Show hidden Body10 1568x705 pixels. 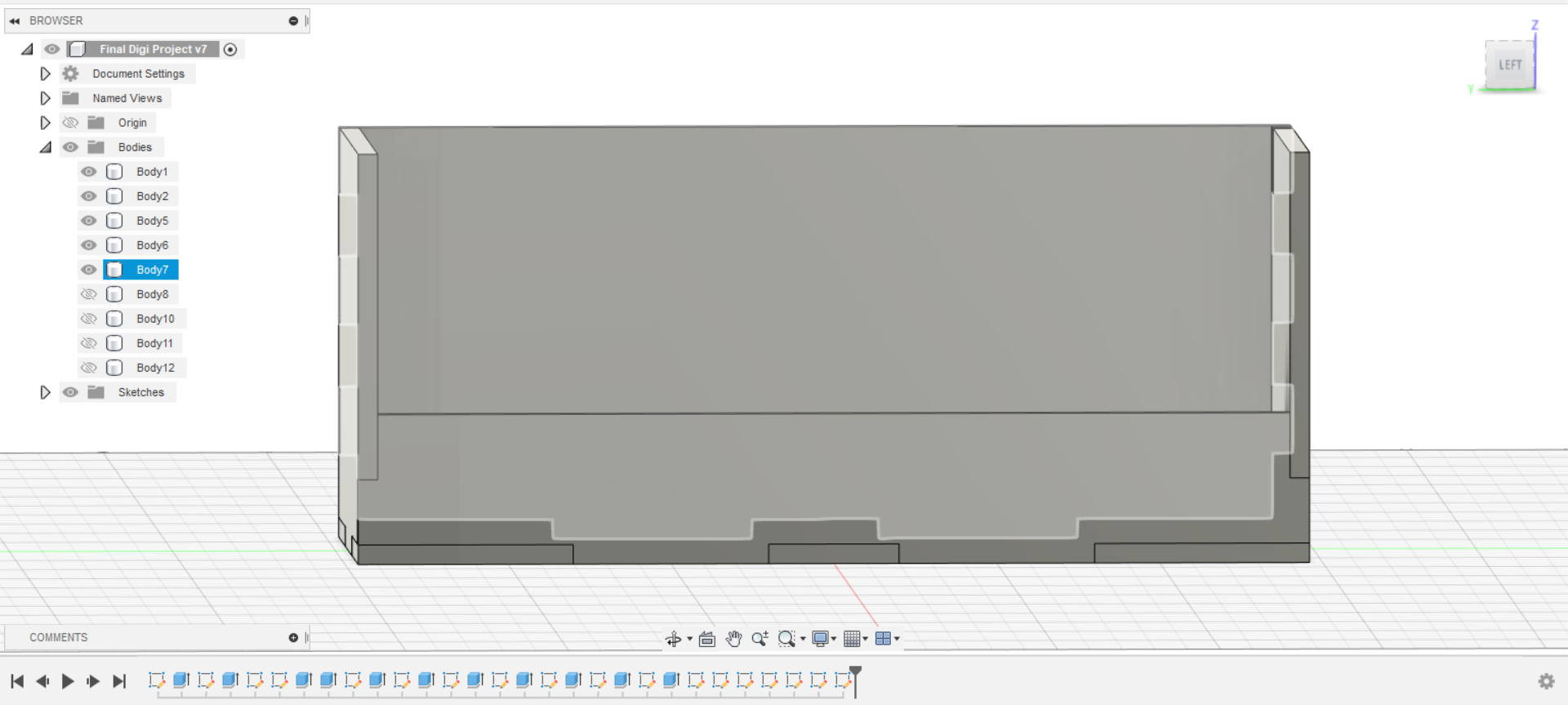click(89, 319)
